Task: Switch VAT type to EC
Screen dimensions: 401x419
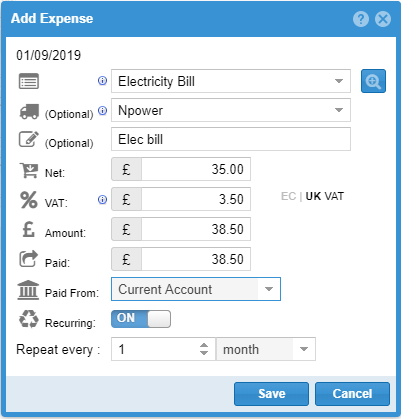Action: click(288, 196)
